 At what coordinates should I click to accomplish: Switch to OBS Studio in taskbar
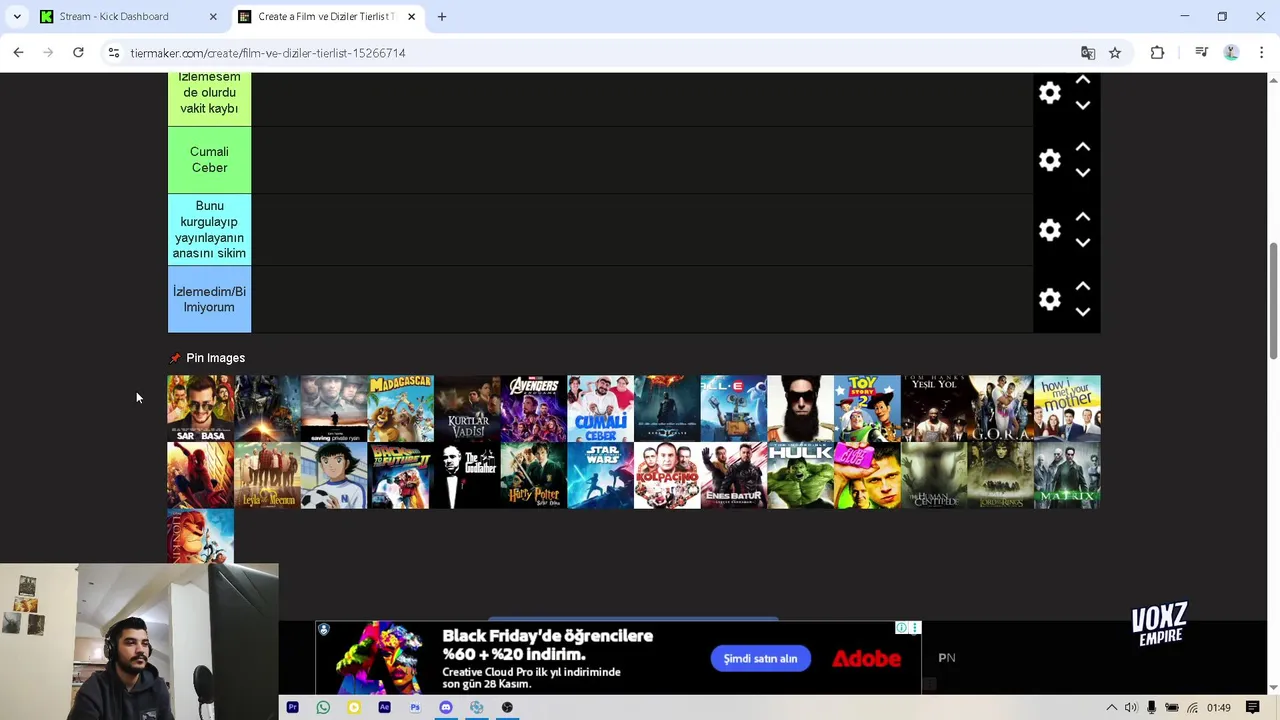pos(507,707)
